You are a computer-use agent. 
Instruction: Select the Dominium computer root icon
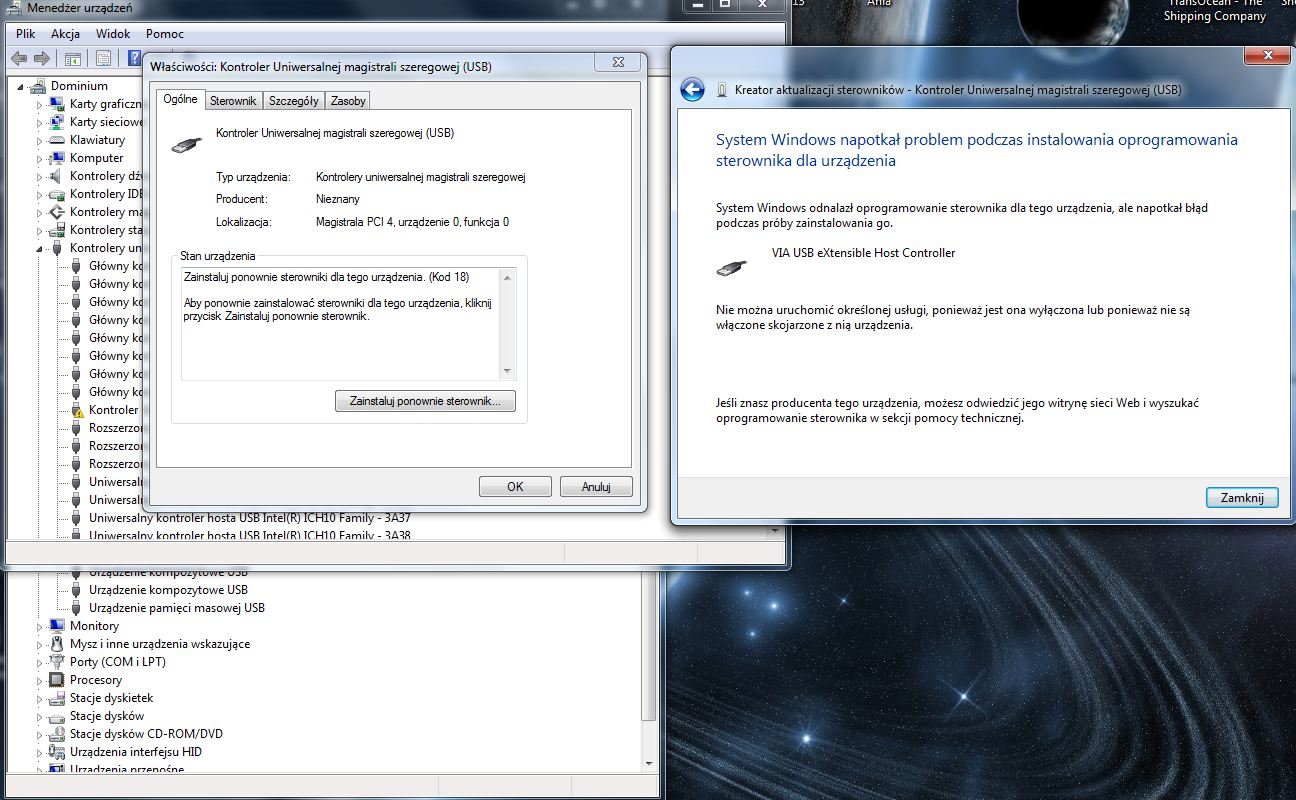click(39, 86)
